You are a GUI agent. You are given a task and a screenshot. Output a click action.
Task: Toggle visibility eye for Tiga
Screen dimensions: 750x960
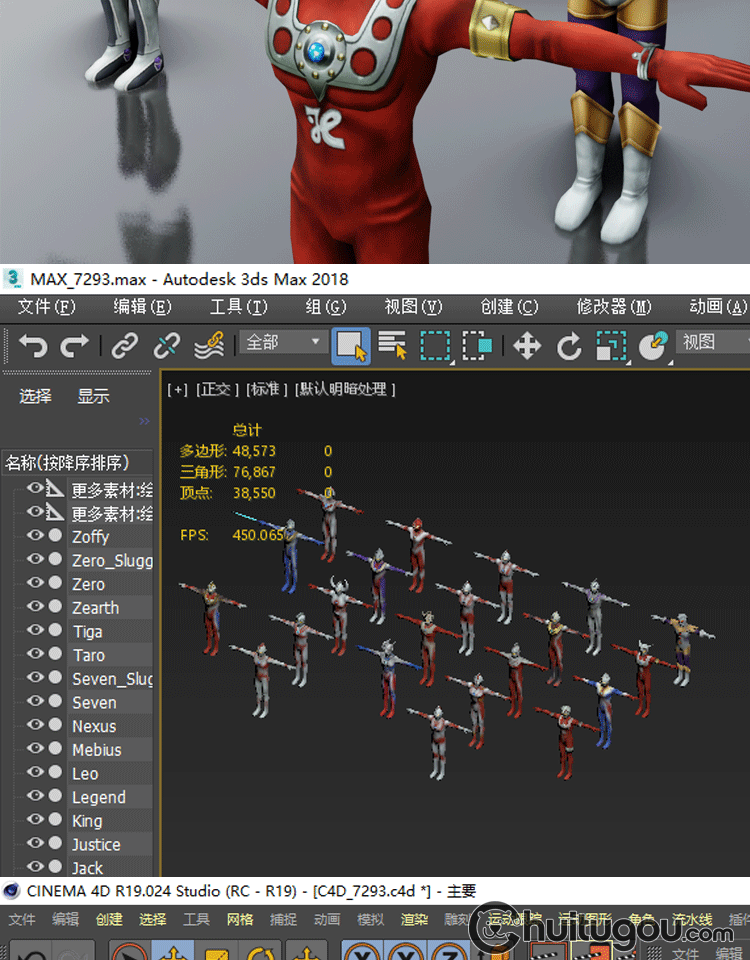[x=35, y=631]
